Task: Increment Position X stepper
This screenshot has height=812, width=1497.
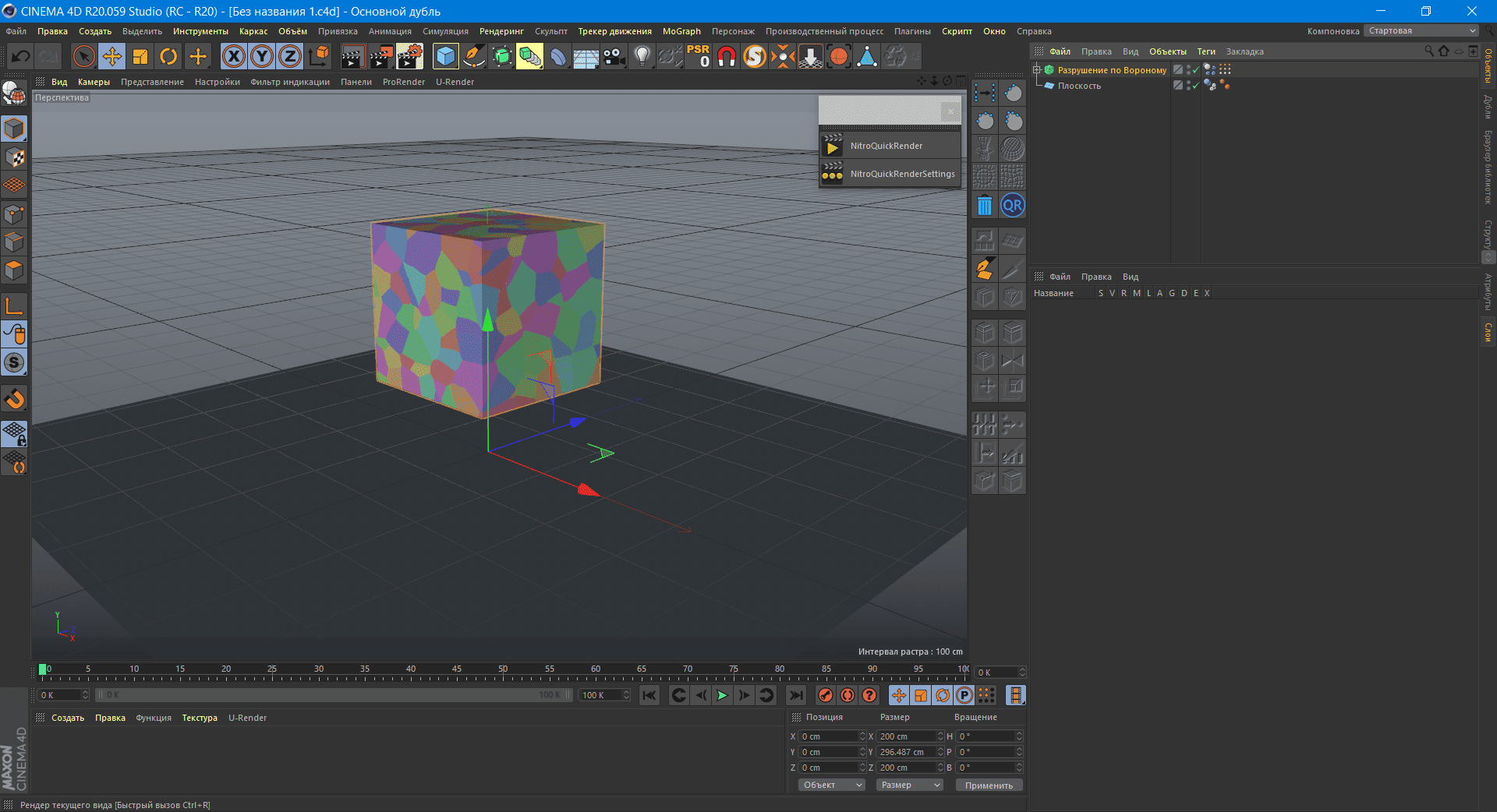Action: (862, 734)
